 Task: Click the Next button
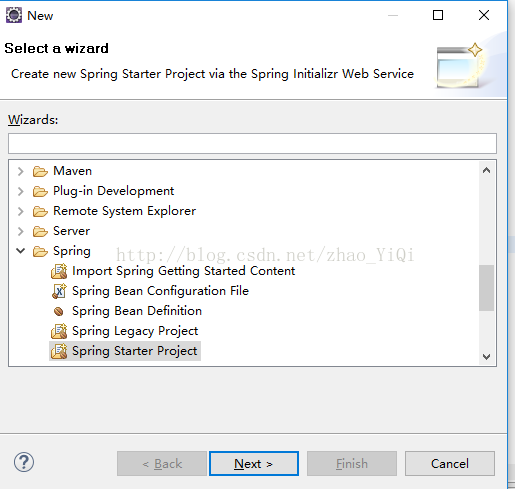254,464
